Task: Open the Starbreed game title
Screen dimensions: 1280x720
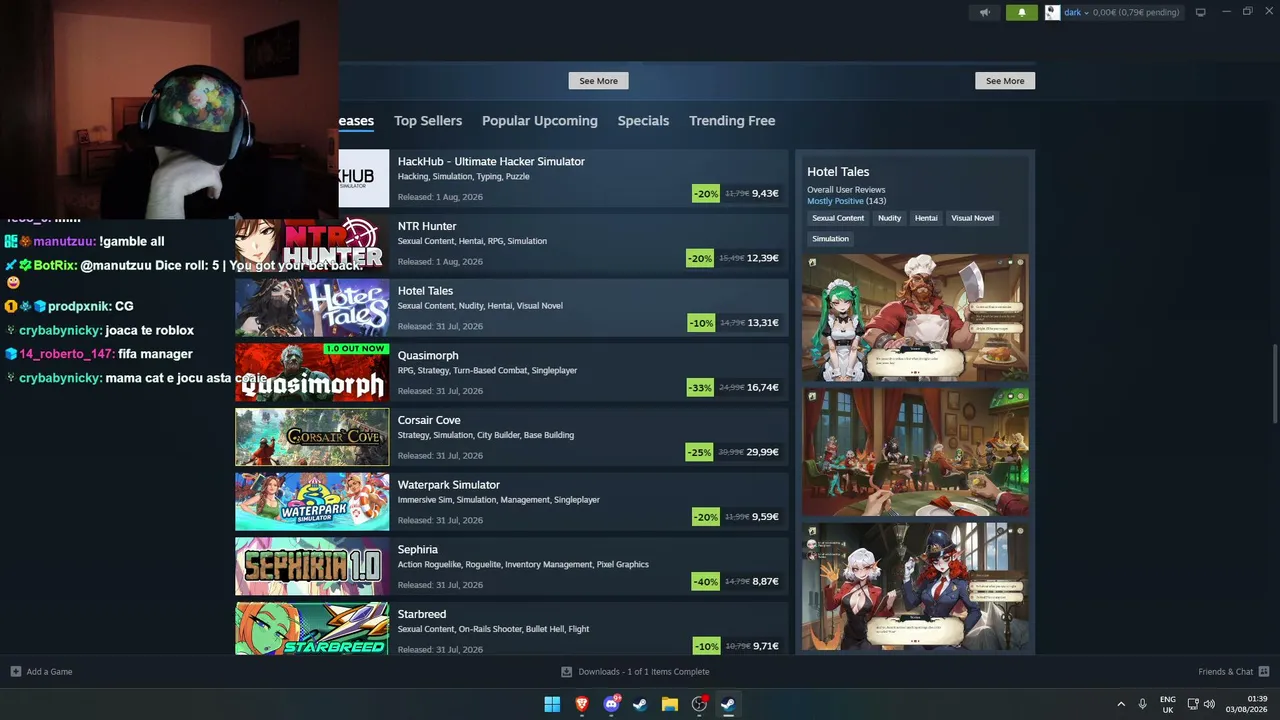Action: [x=422, y=614]
